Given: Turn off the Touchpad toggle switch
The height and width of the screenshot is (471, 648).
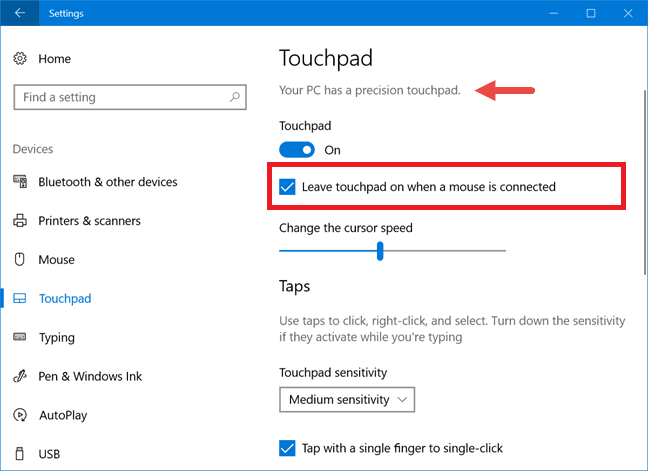Looking at the screenshot, I should point(297,150).
